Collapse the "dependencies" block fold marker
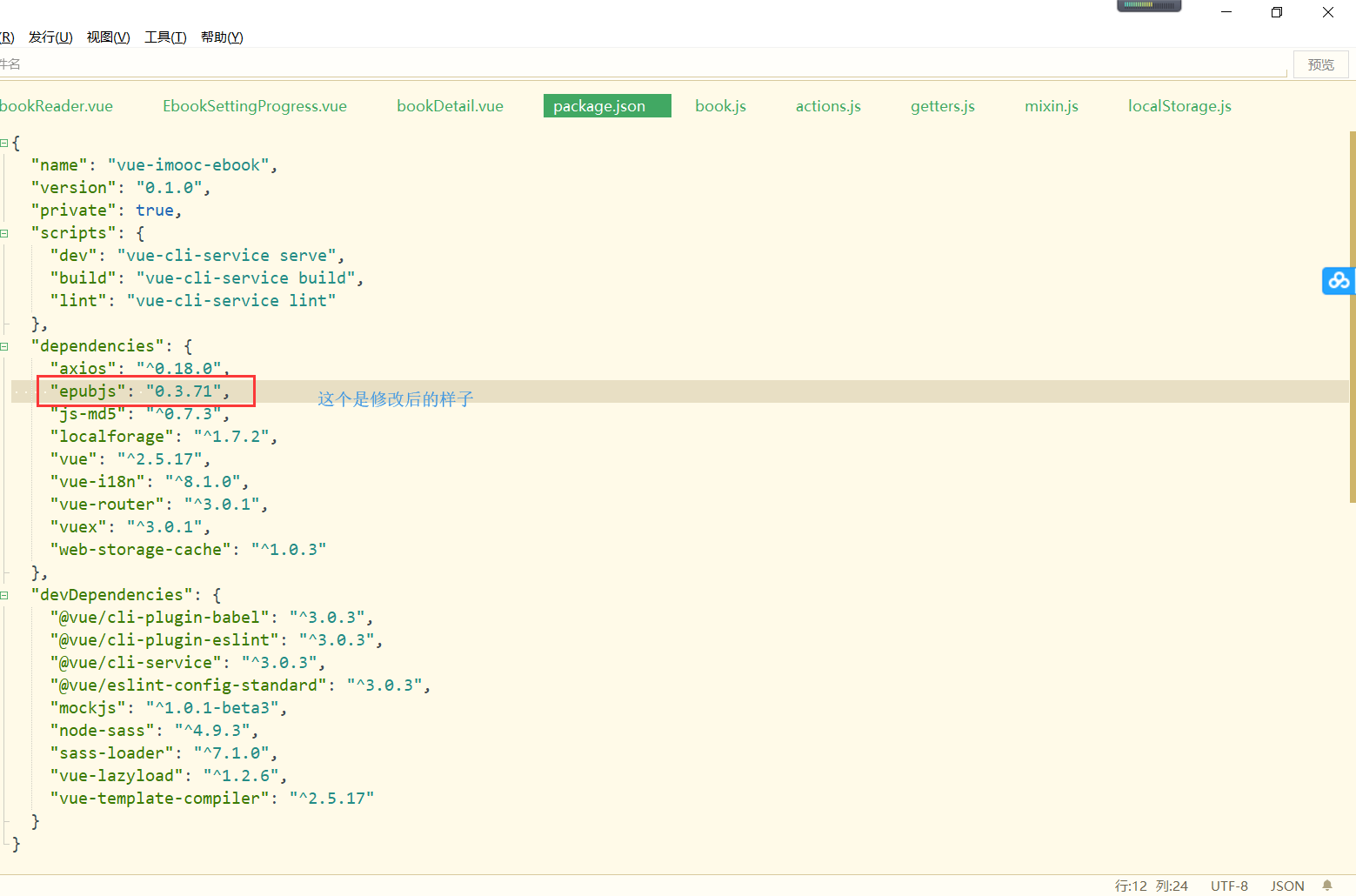 point(4,346)
